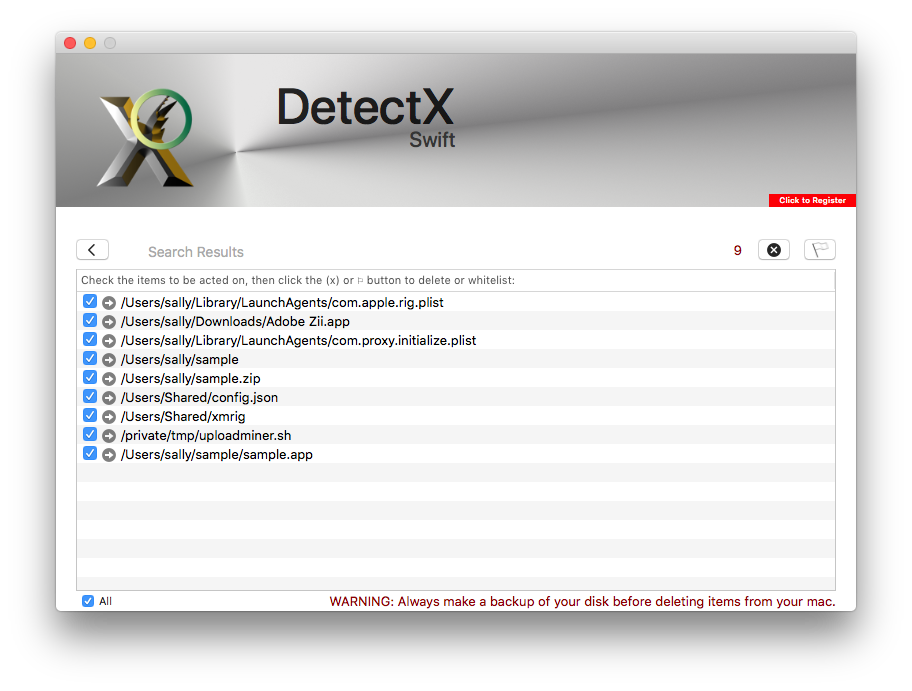Uncheck the sample.app item
The width and height of the screenshot is (912, 691).
(90, 454)
